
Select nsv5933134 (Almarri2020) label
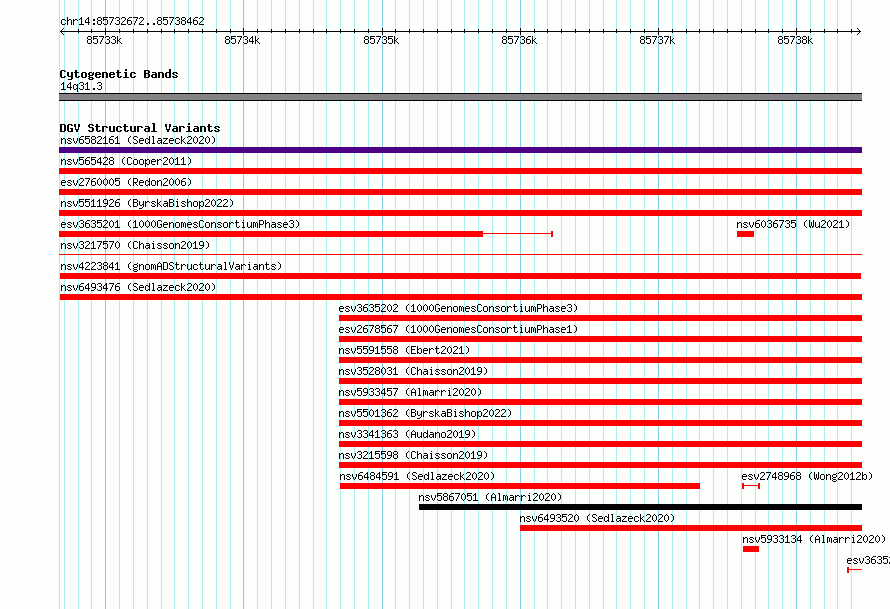click(x=814, y=539)
